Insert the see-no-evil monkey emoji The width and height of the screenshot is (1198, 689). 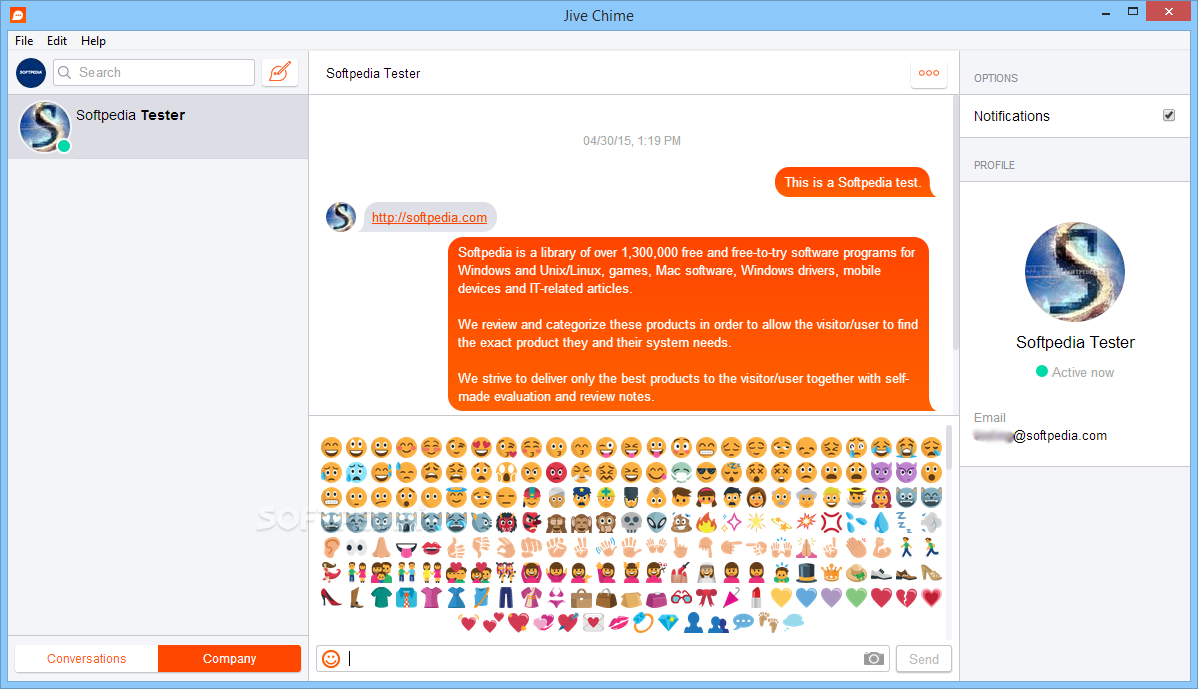coord(556,522)
